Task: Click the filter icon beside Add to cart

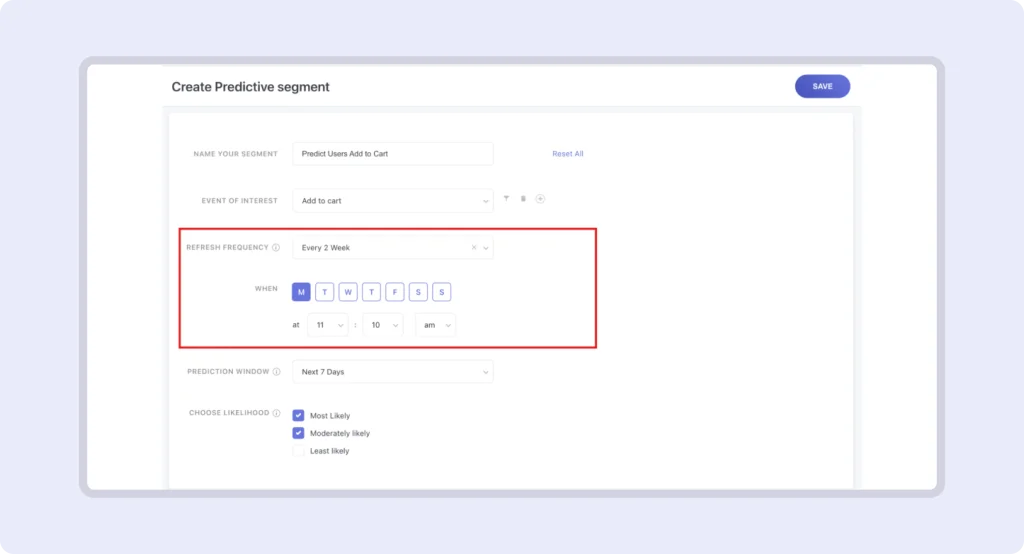Action: tap(506, 199)
